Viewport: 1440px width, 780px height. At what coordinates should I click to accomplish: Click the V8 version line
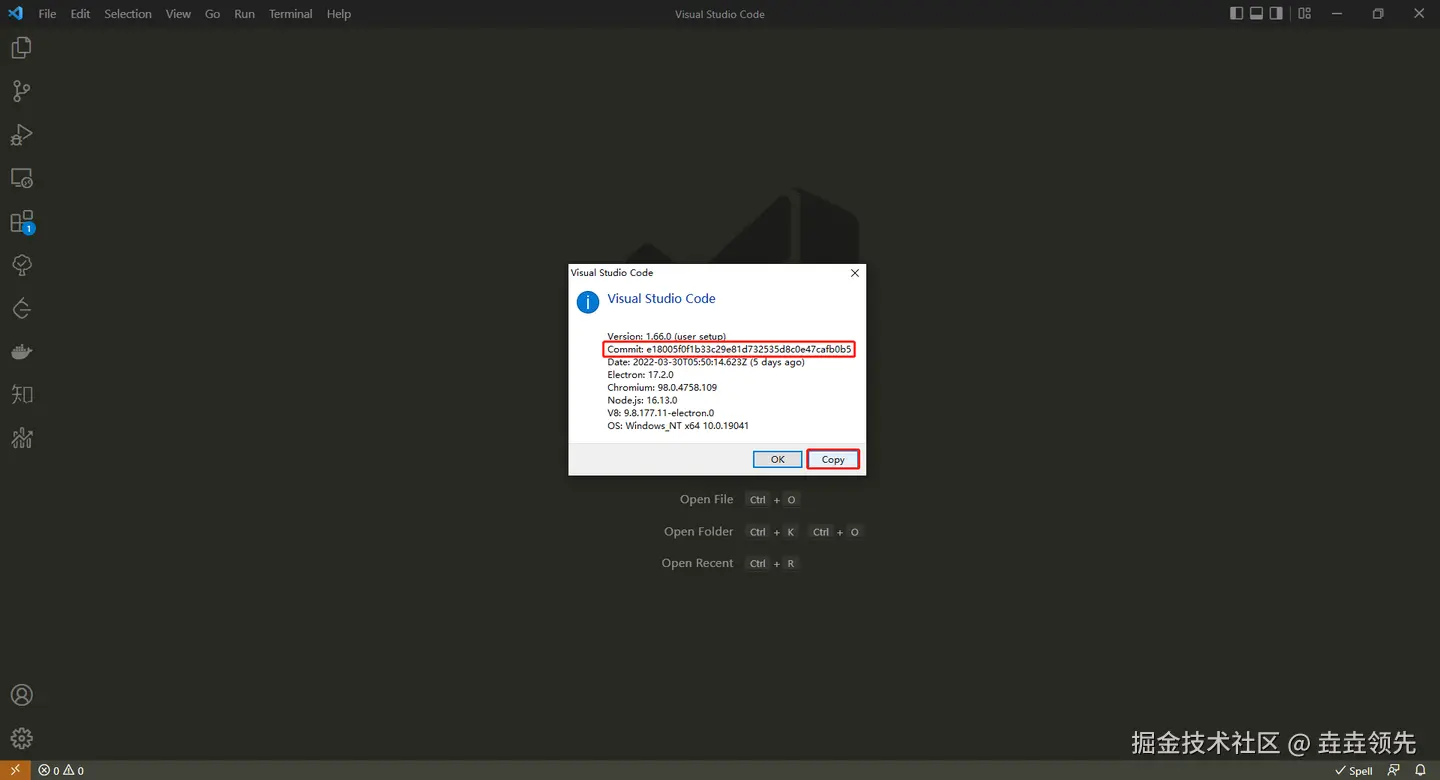click(x=661, y=413)
